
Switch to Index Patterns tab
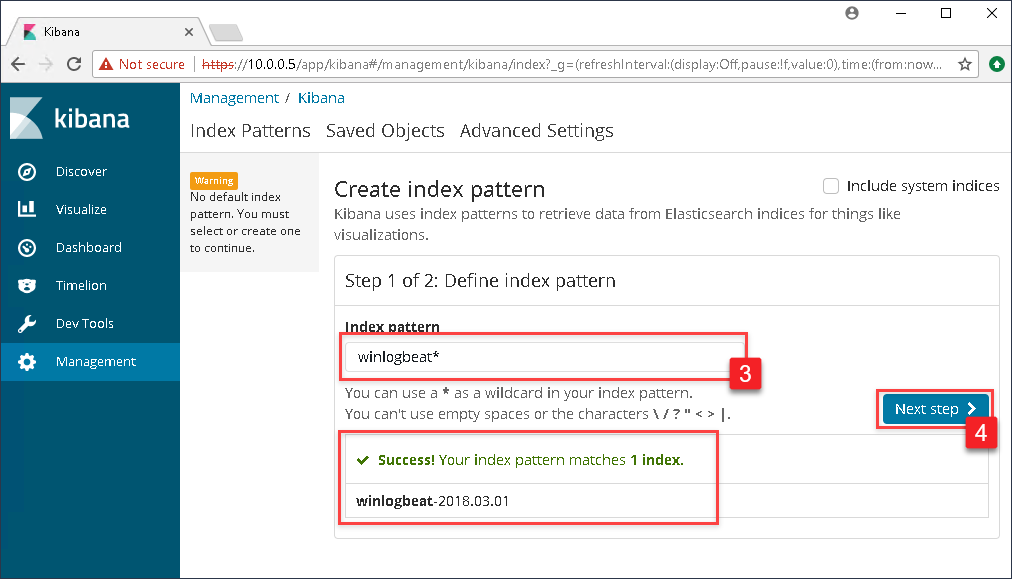(250, 130)
